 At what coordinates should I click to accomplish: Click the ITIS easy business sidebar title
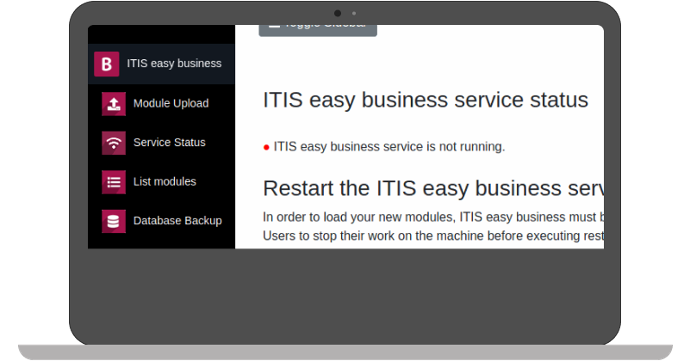(174, 63)
